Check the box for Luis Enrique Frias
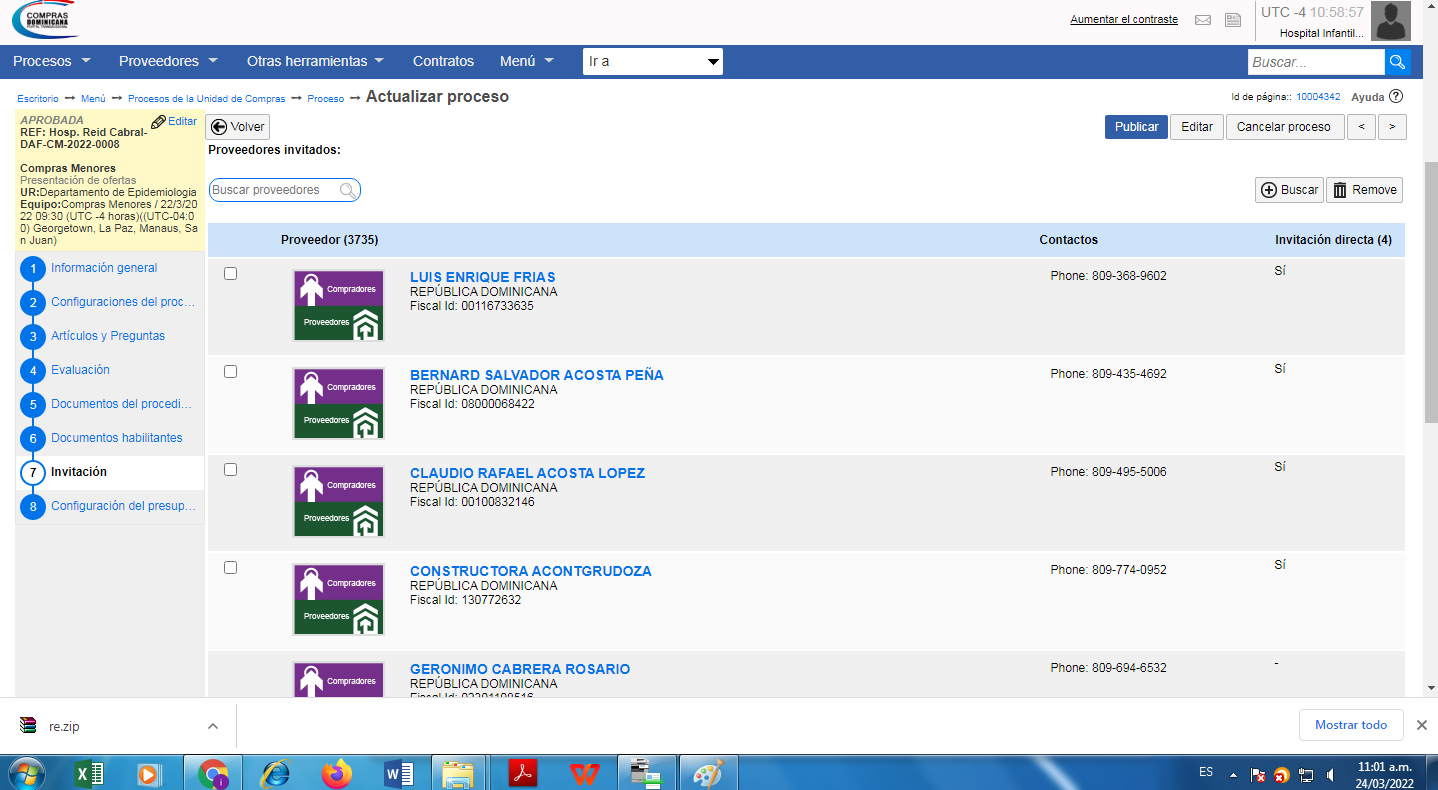Viewport: 1438px width, 790px height. tap(230, 273)
